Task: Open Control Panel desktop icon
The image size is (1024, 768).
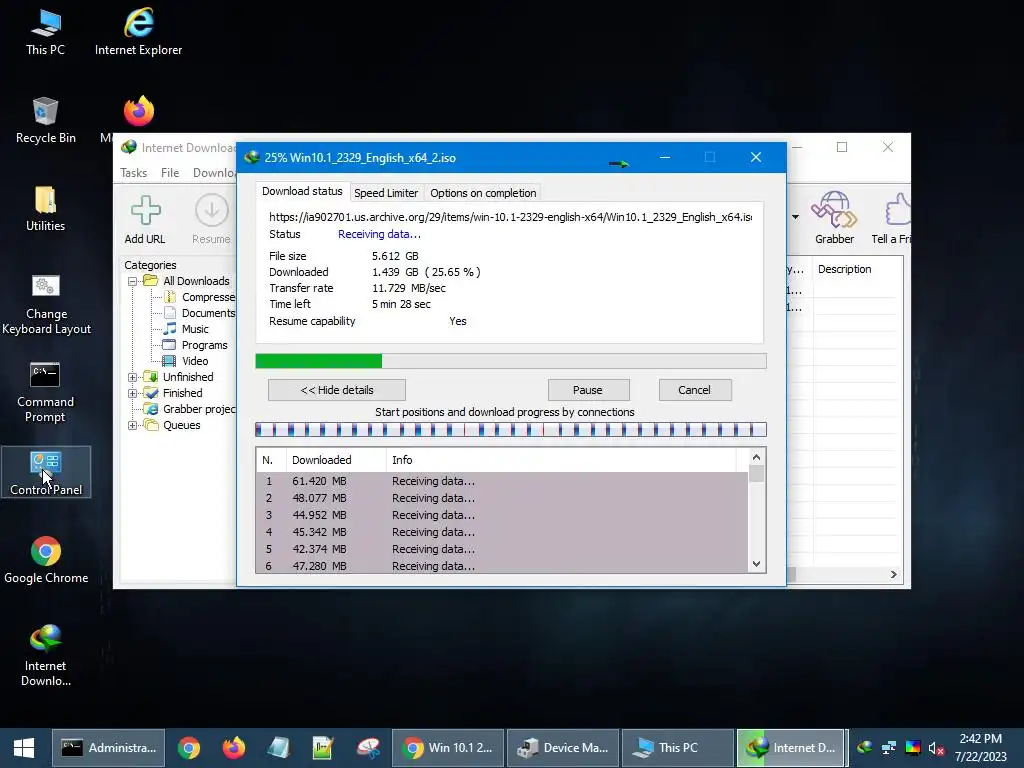Action: pyautogui.click(x=46, y=472)
